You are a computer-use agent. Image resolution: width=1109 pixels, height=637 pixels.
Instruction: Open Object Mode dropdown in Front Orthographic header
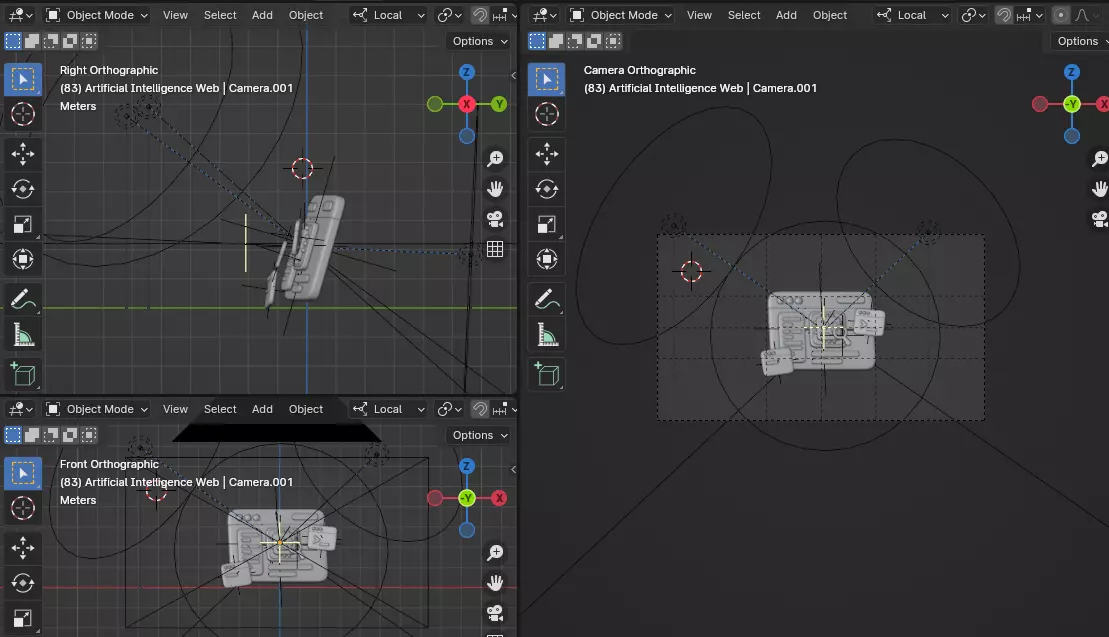coord(97,409)
